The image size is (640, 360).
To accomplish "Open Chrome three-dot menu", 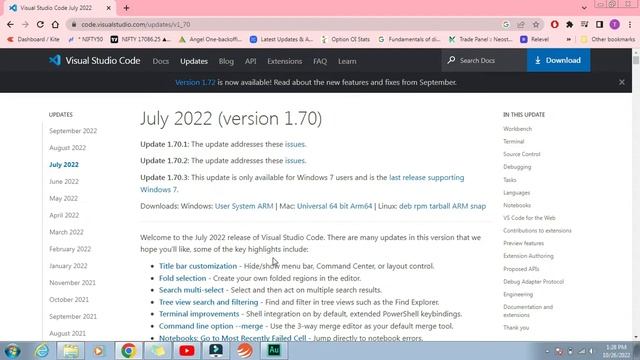I will 630,24.
